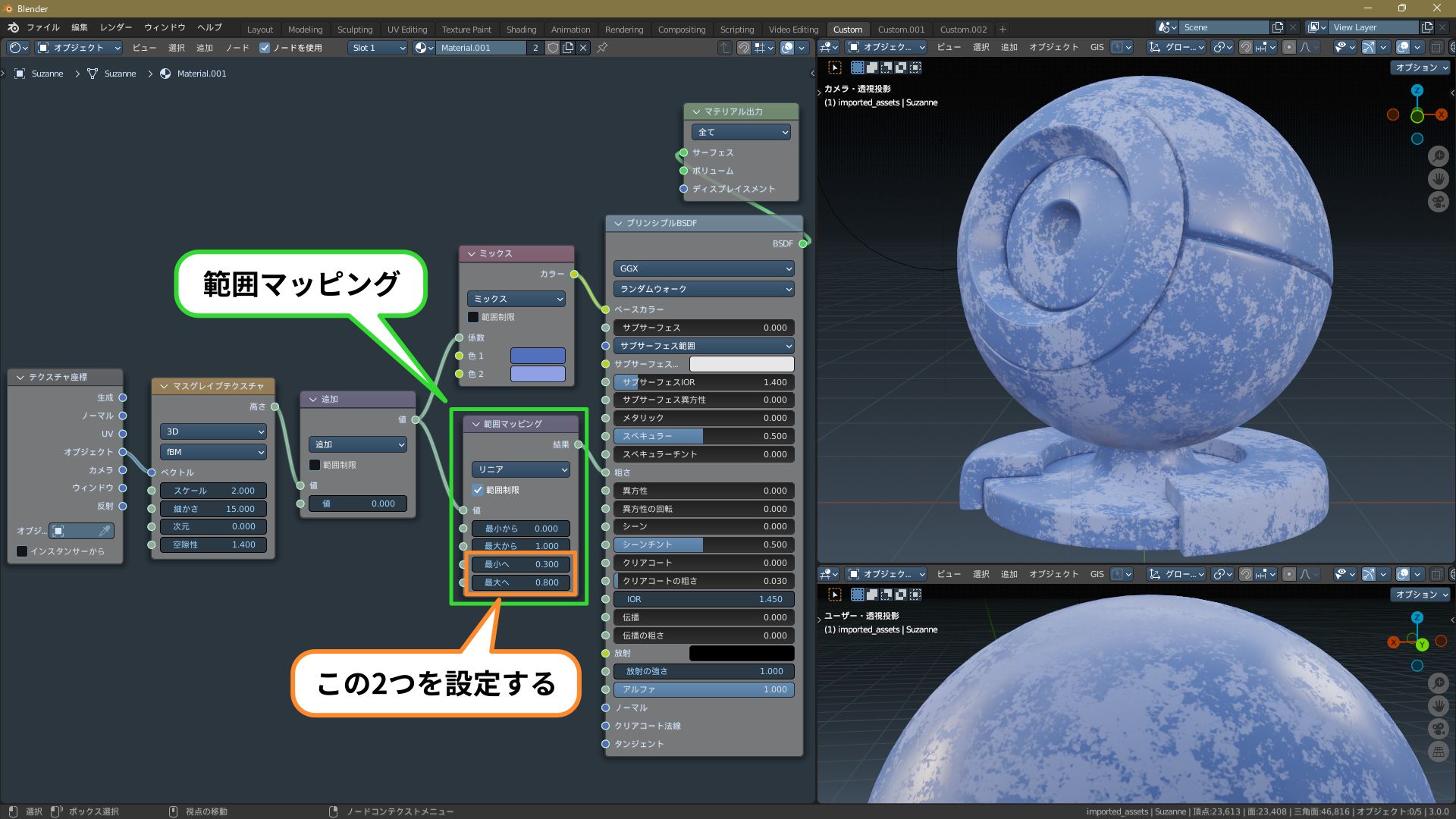This screenshot has width=1456, height=819.
Task: Click the Material.001 breadcrumb link
Action: (202, 74)
